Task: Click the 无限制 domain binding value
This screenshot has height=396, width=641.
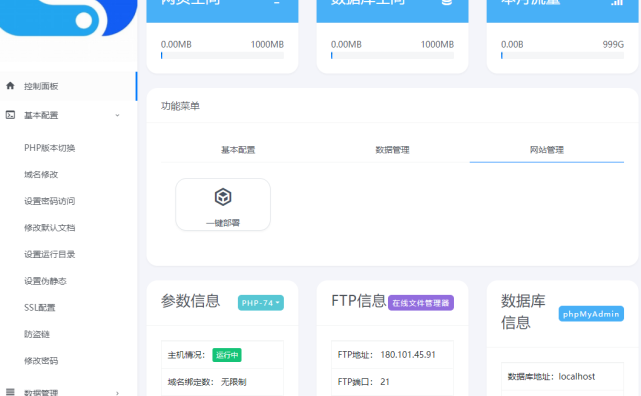Action: (x=233, y=382)
